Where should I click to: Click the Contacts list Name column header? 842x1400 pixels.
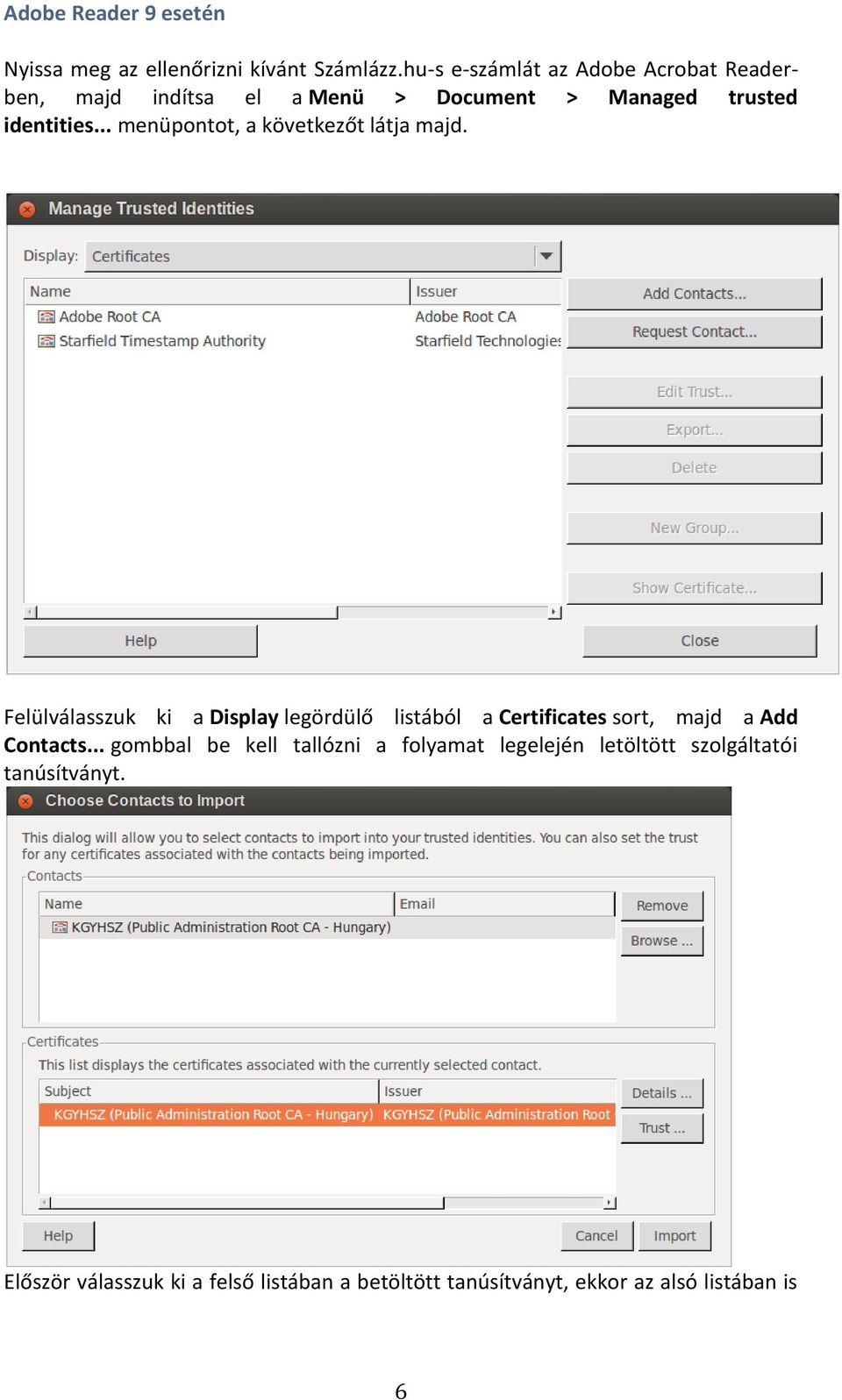[217, 904]
